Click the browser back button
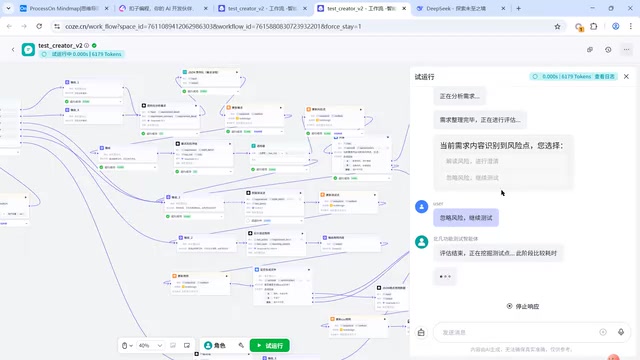Viewport: 640px width, 360px height. pyautogui.click(x=9, y=26)
